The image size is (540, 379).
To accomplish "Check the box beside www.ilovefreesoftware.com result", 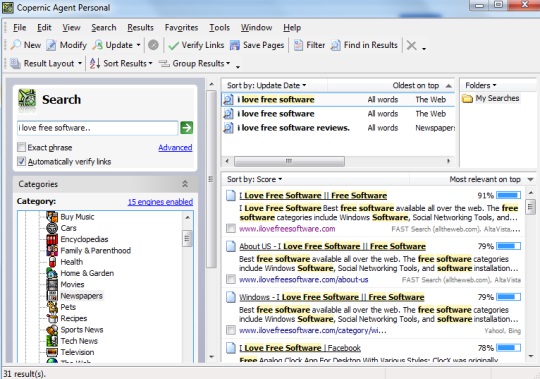I will point(231,229).
